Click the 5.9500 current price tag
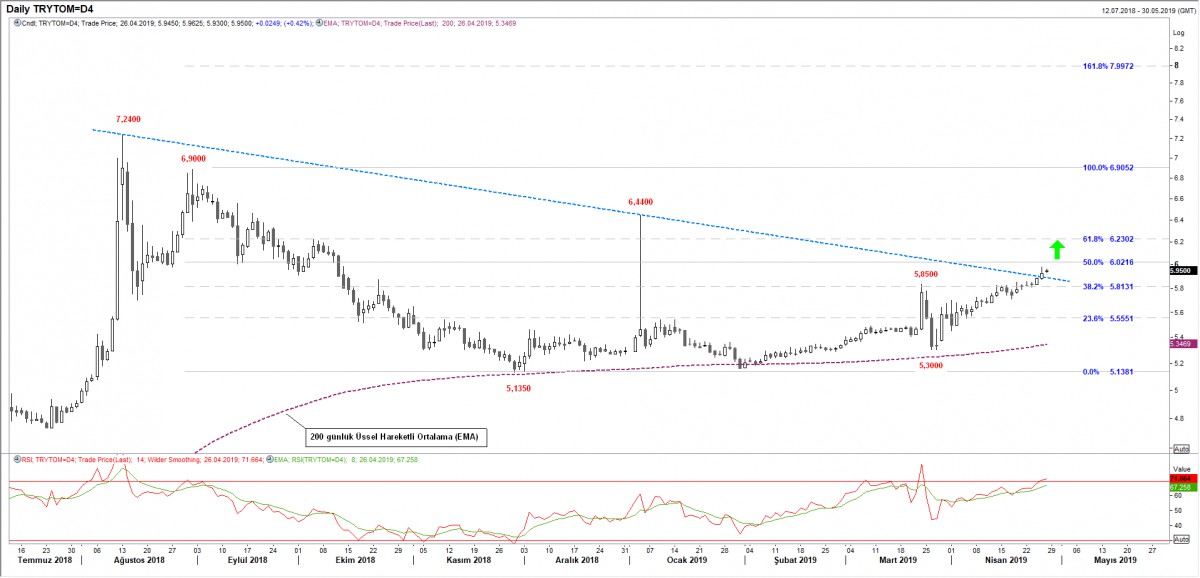This screenshot has width=1200, height=578. coord(1180,270)
